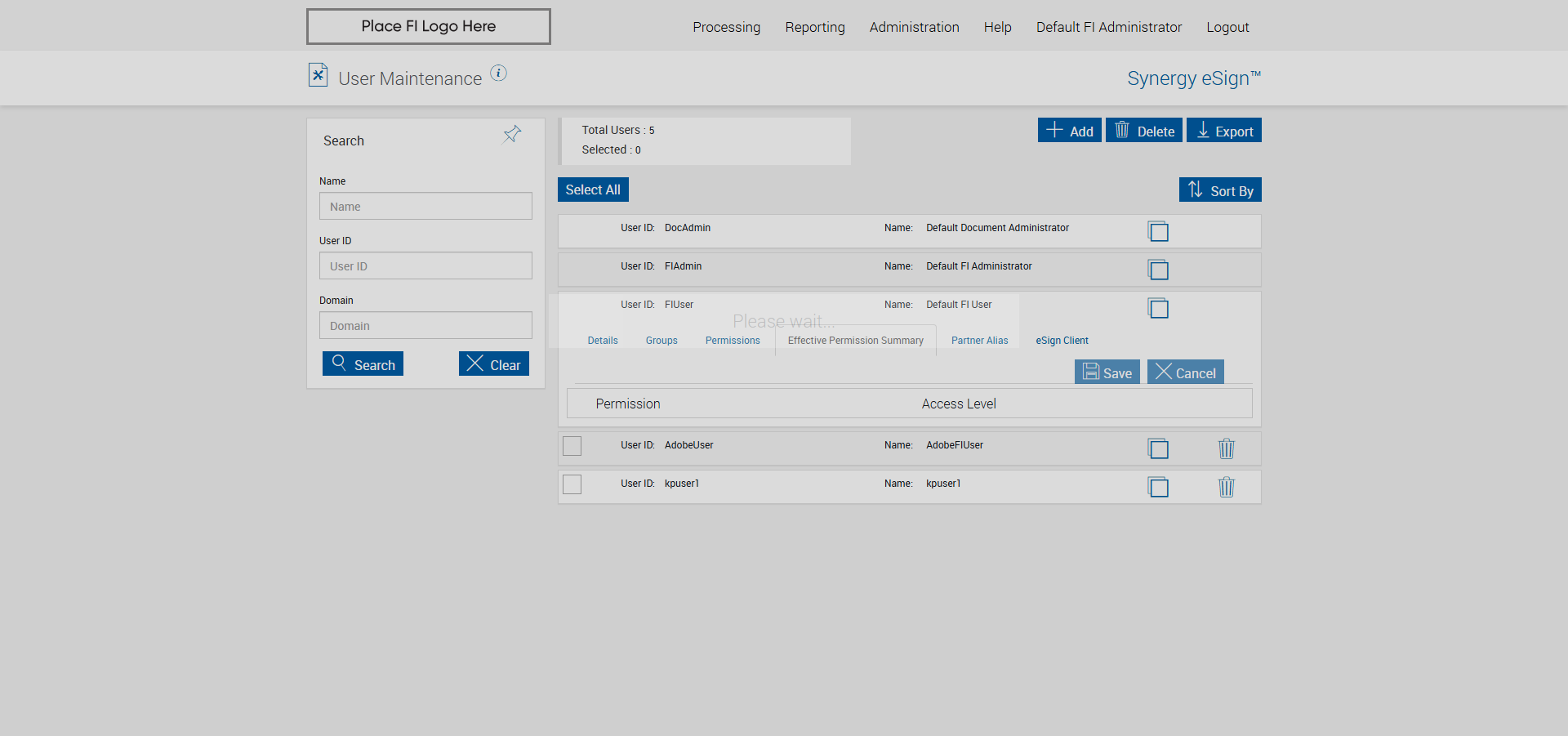Click the copy icon in FIAdmin row
Screen dimensions: 1568x736
[1158, 270]
